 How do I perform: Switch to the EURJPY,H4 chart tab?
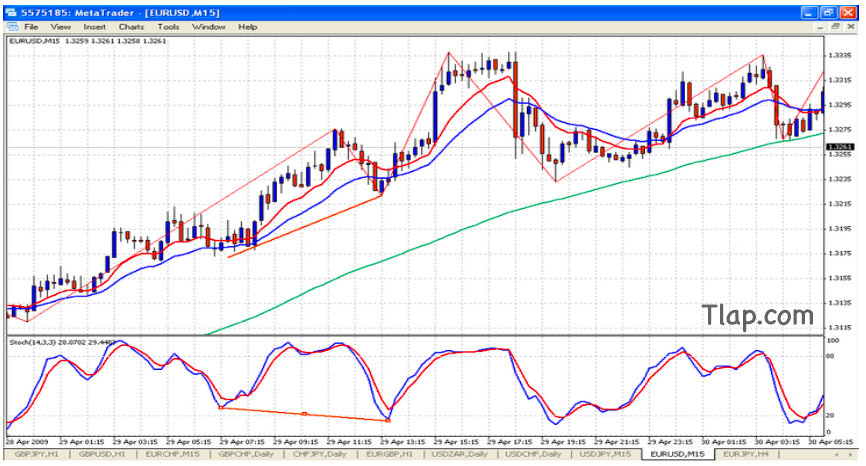(x=746, y=454)
